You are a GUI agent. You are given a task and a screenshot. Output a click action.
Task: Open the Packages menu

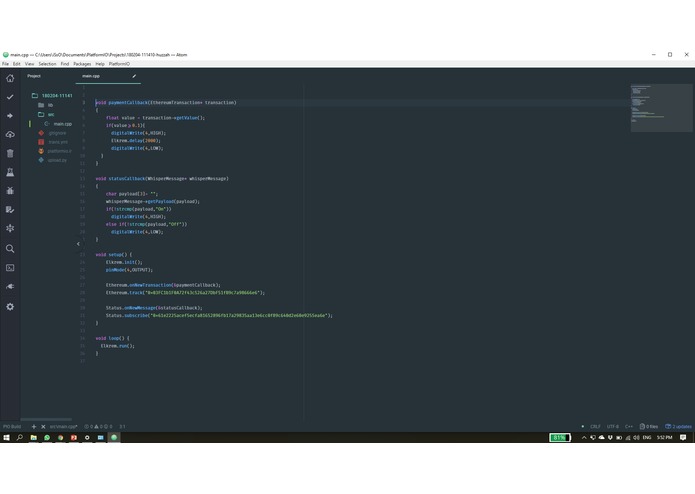82,64
